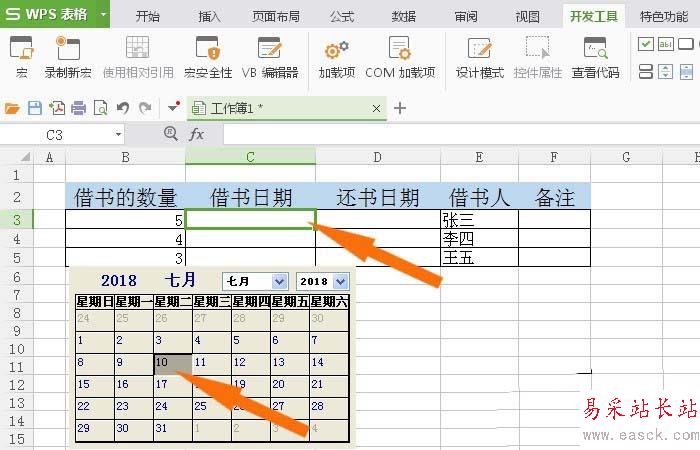Image resolution: width=700 pixels, height=450 pixels.
Task: Click the Name Box showing C3
Action: 54,134
